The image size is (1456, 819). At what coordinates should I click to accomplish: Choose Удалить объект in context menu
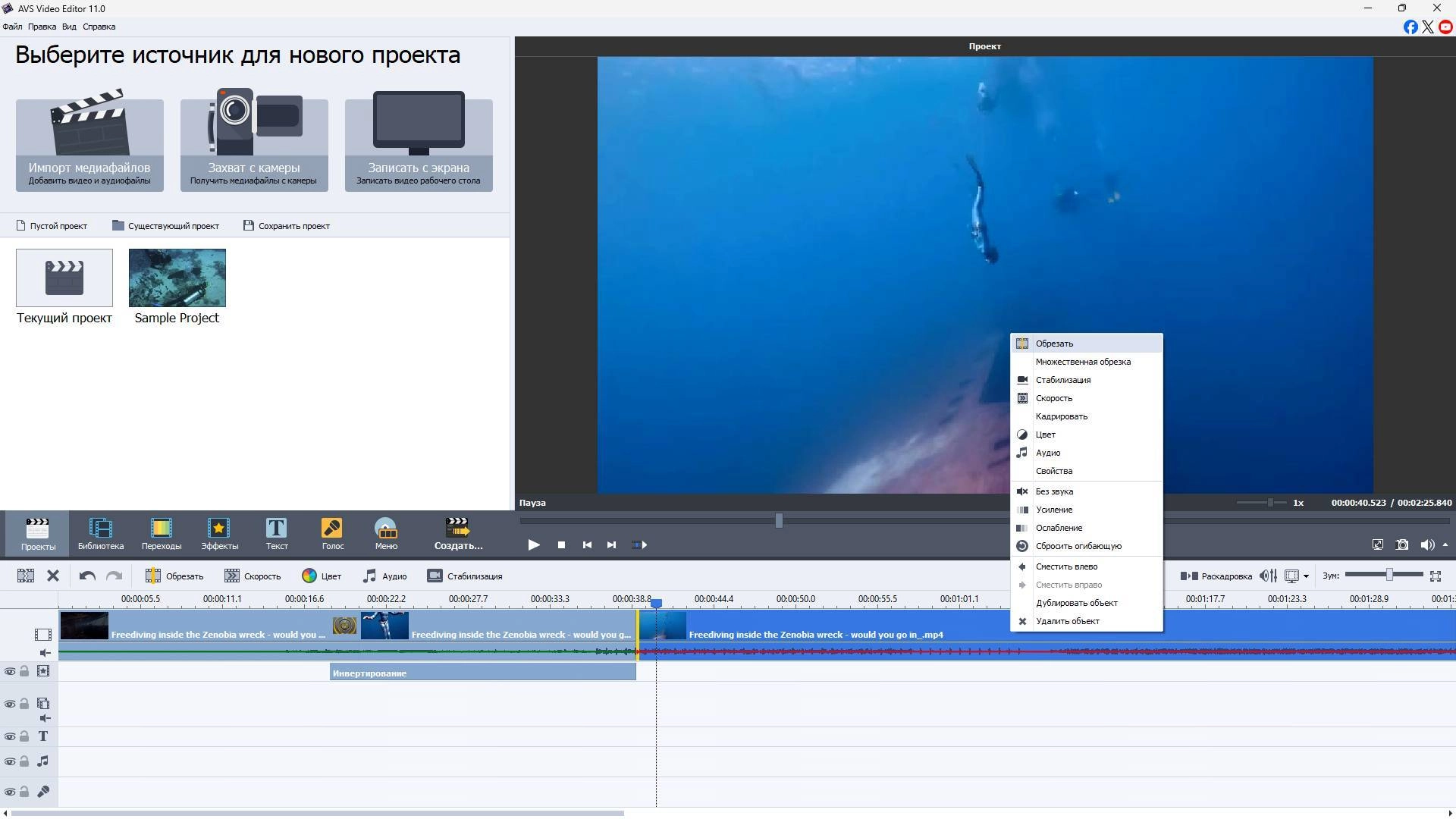pyautogui.click(x=1087, y=621)
